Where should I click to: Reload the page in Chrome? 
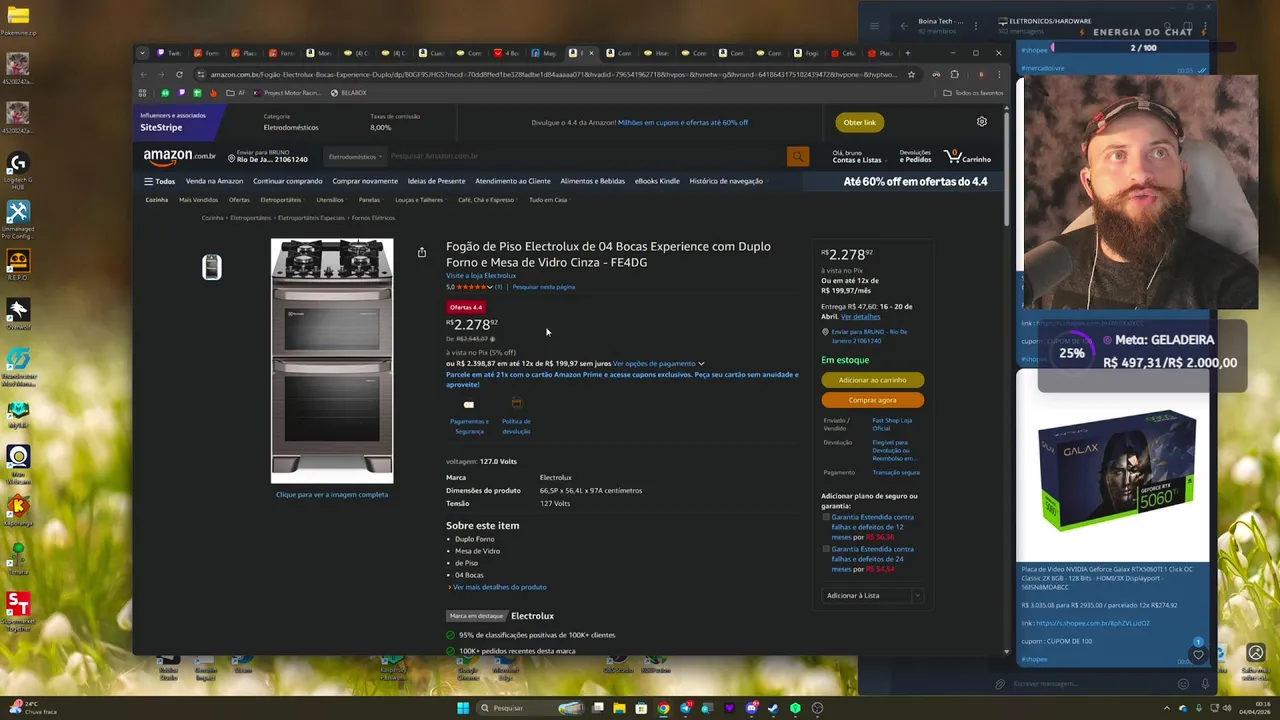179,74
